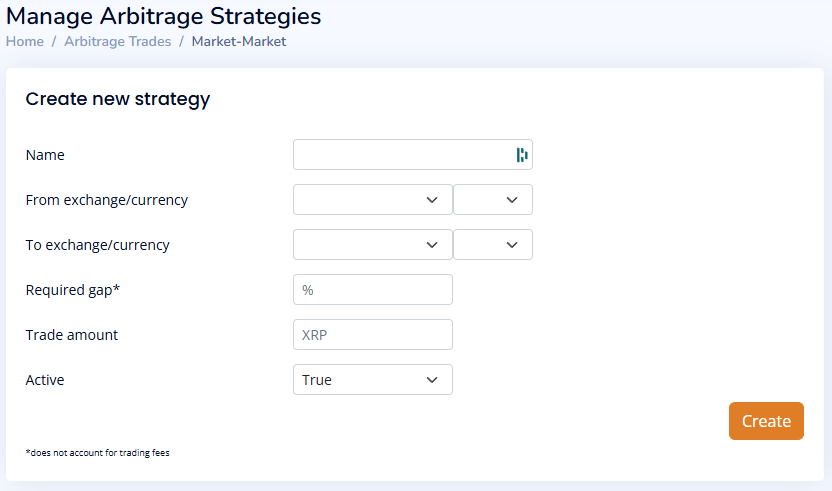Focus the Name text input
832x491 pixels.
[x=402, y=155]
